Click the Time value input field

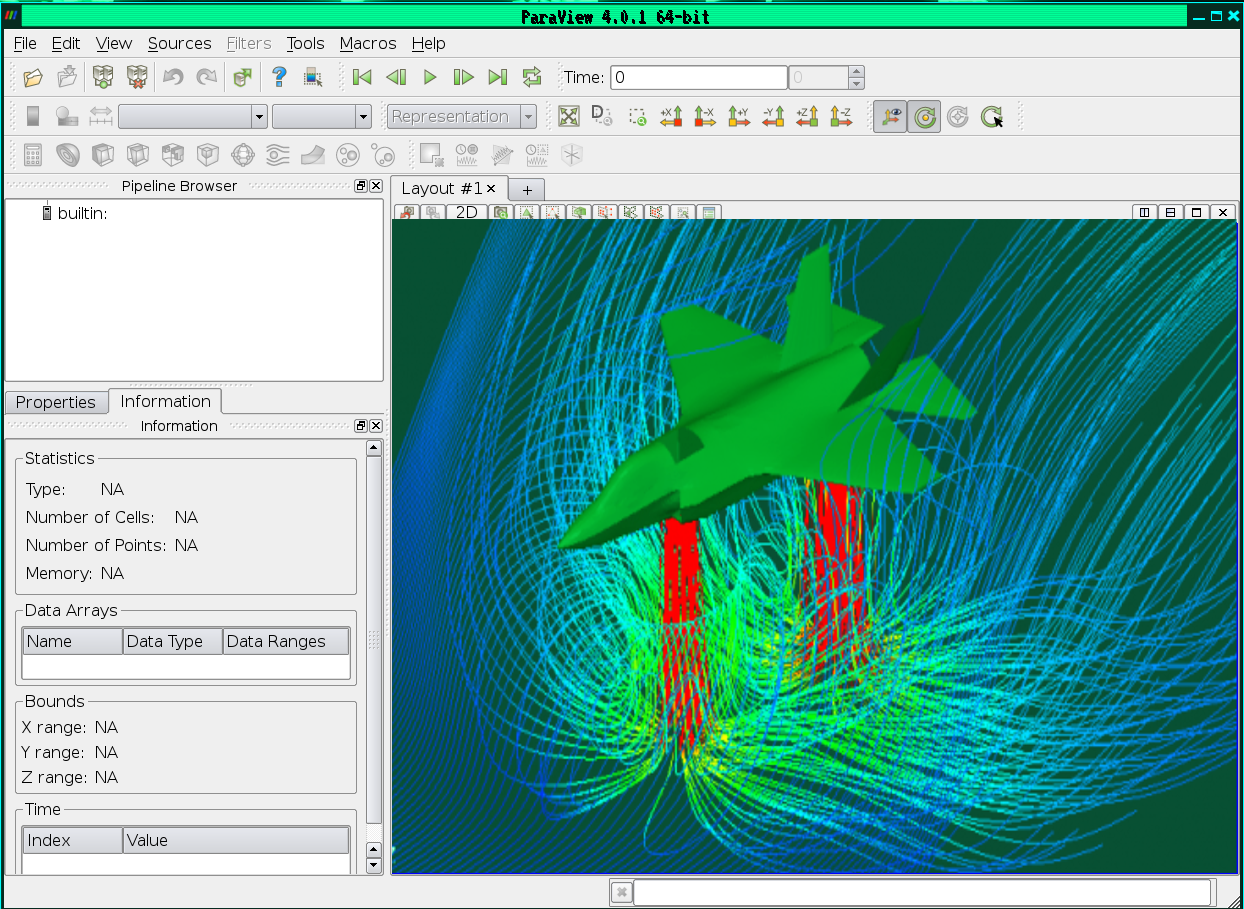699,77
